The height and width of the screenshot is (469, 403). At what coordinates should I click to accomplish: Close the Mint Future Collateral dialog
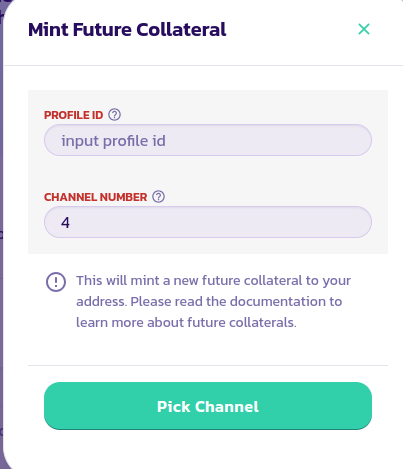(364, 29)
